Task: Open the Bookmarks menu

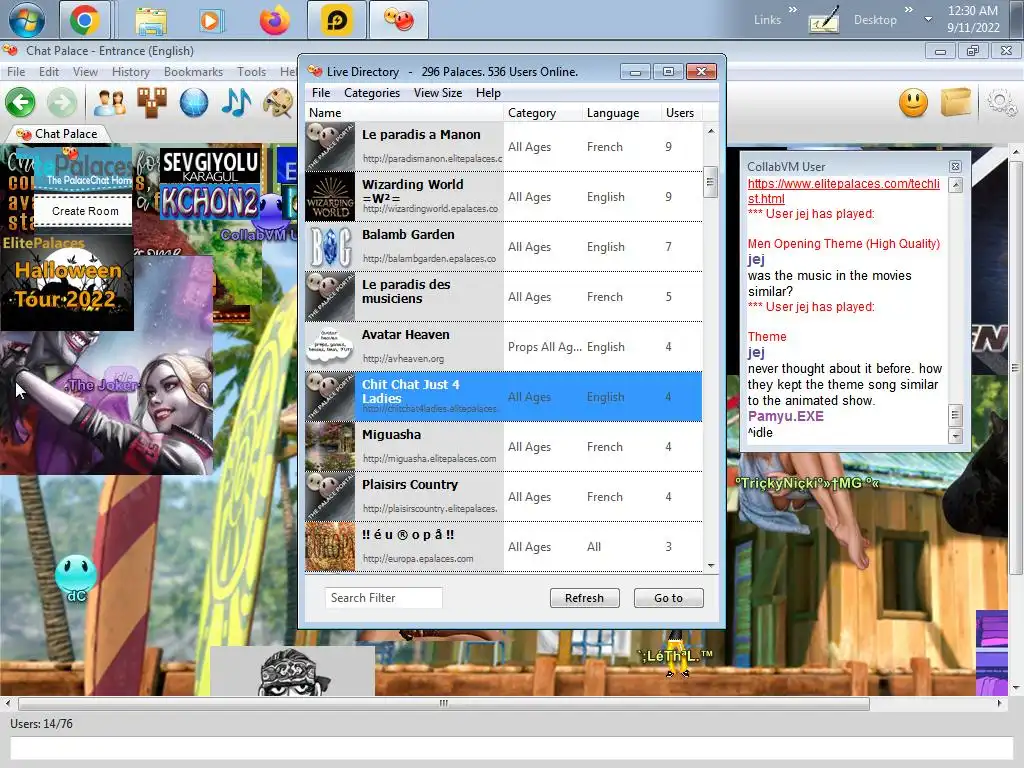Action: point(193,72)
